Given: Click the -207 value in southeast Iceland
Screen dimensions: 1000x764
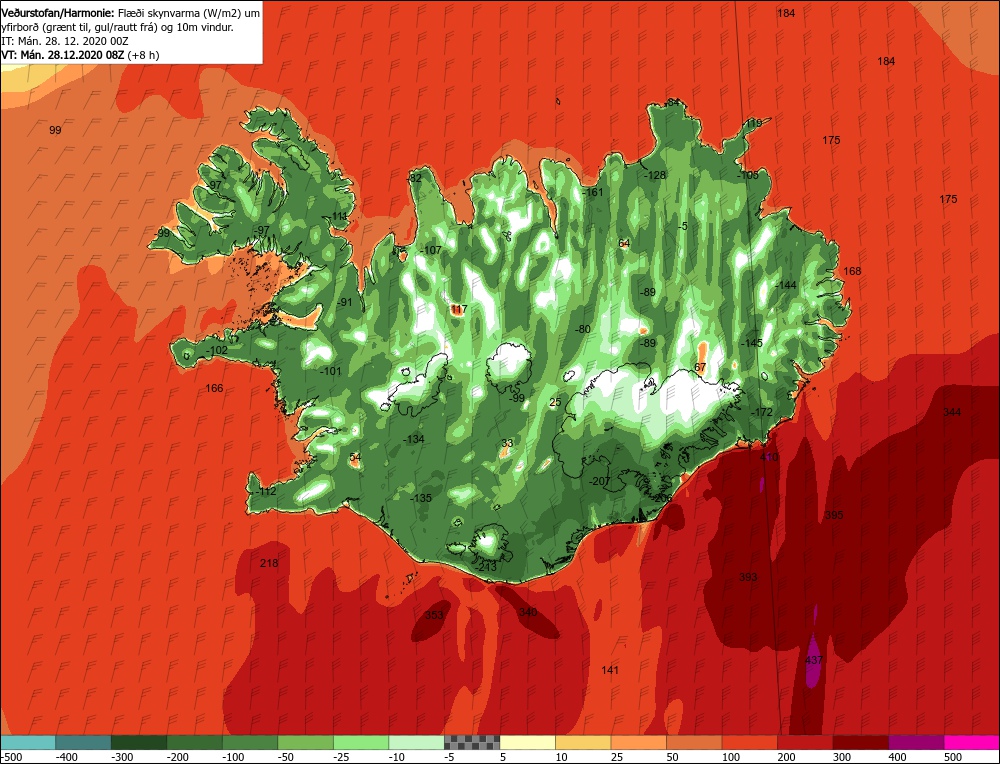Looking at the screenshot, I should (x=599, y=481).
